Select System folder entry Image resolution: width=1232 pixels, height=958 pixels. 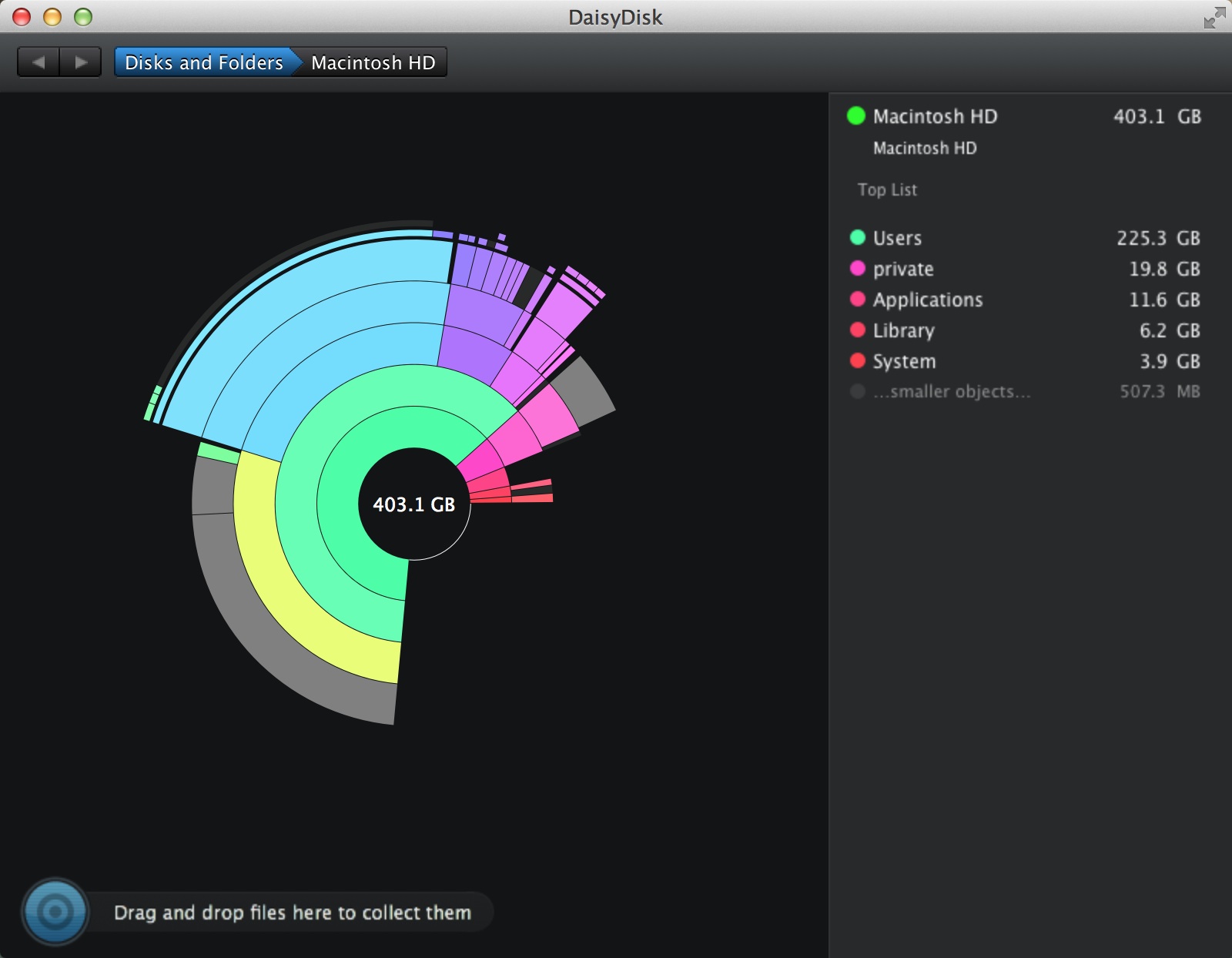1024,361
